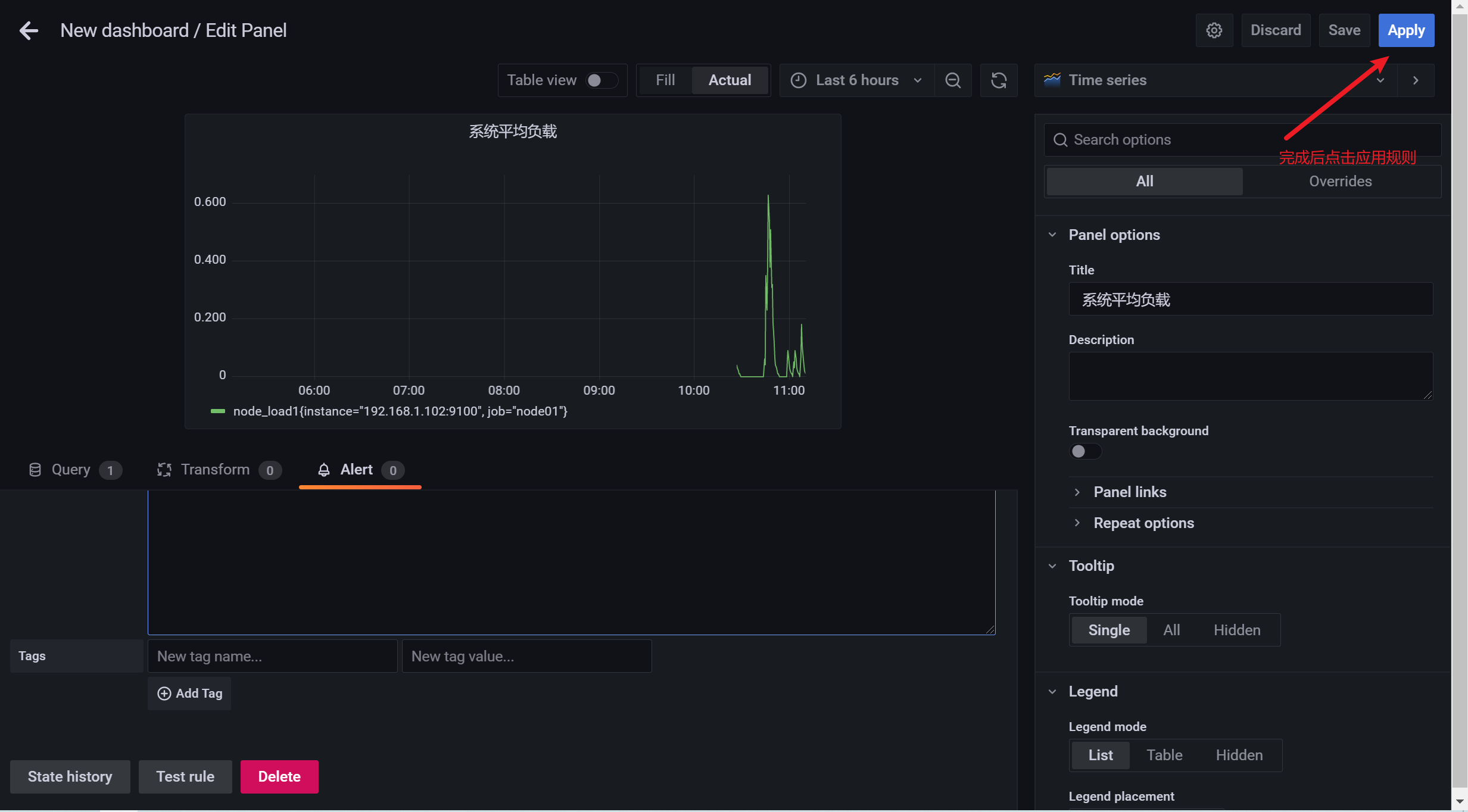This screenshot has height=812, width=1468.
Task: Toggle Transparent background switch
Action: pyautogui.click(x=1085, y=451)
